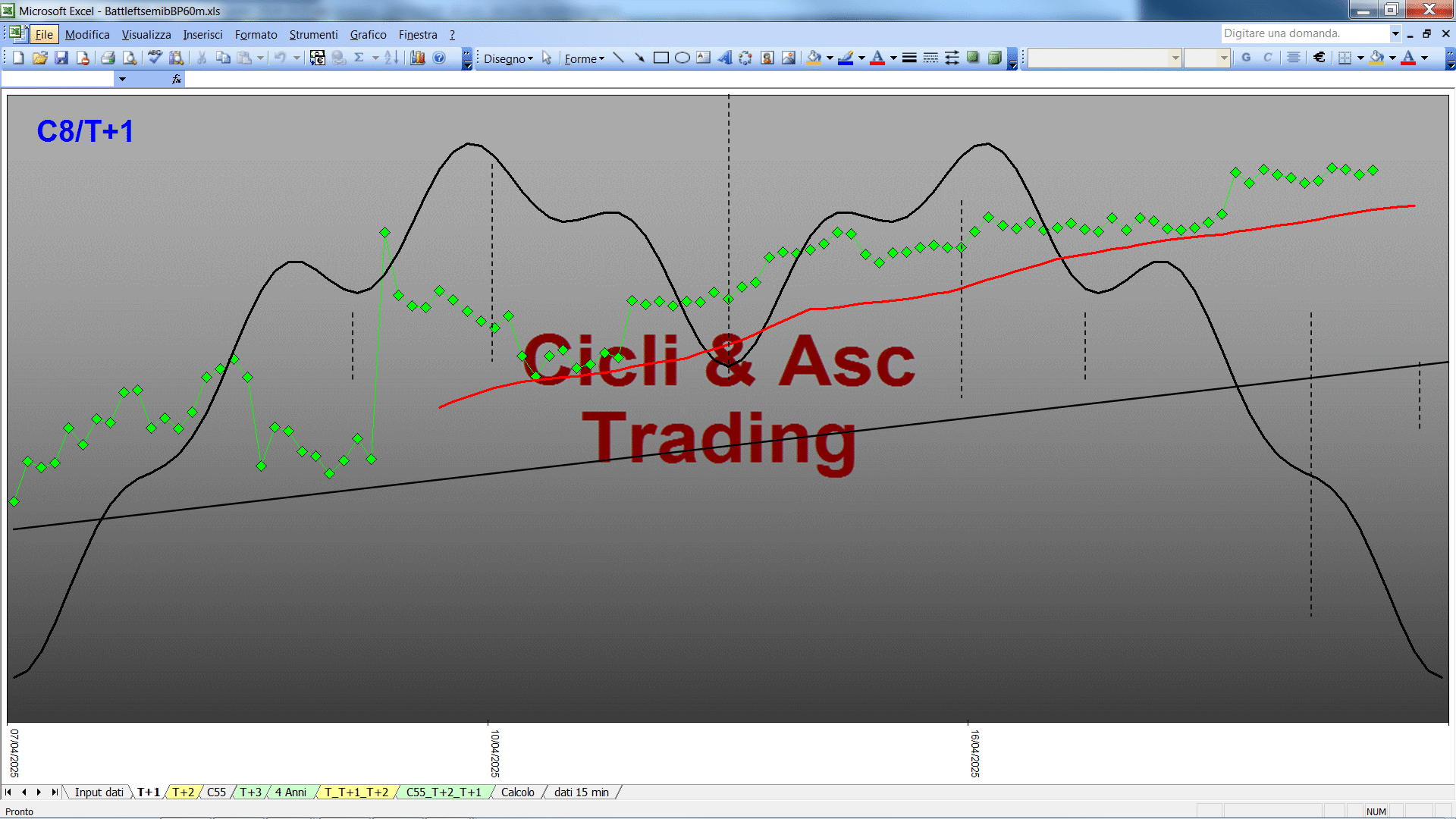Screen dimensions: 1456x819
Task: Pick the Arrow drawing tool
Action: pos(639,58)
